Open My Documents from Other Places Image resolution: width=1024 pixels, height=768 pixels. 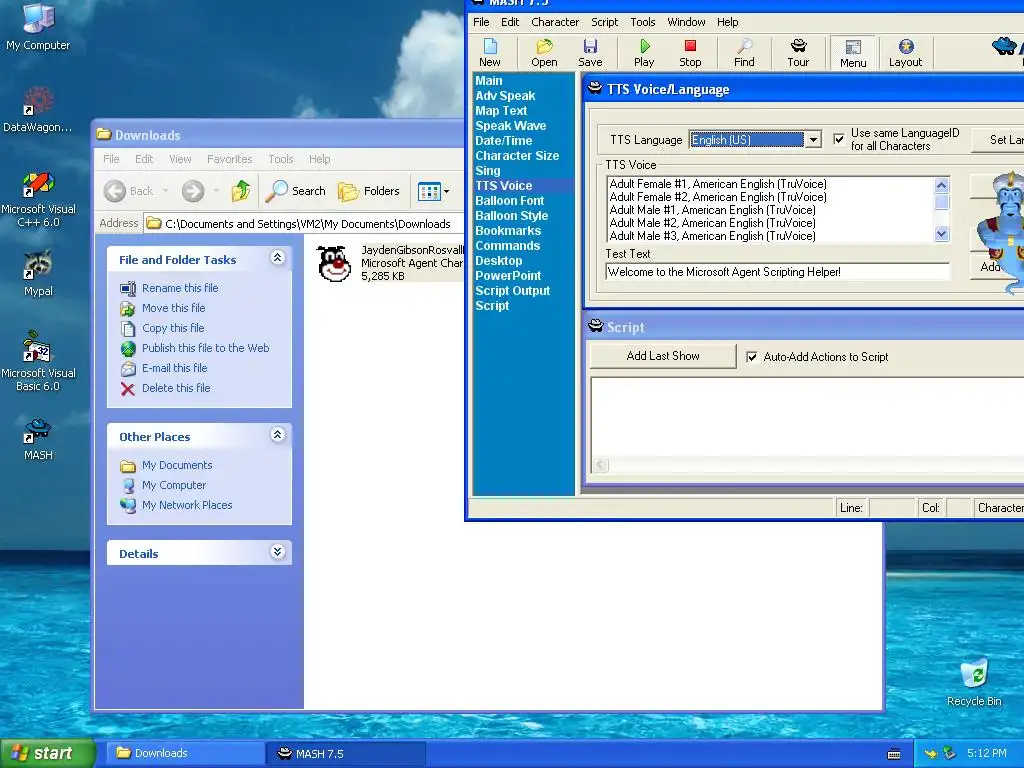[x=177, y=465]
